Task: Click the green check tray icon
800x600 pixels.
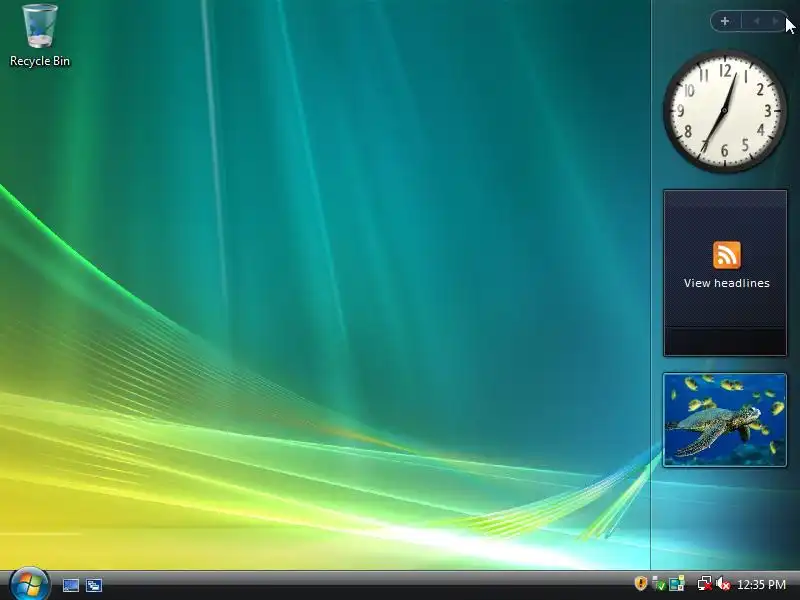Action: [x=659, y=584]
